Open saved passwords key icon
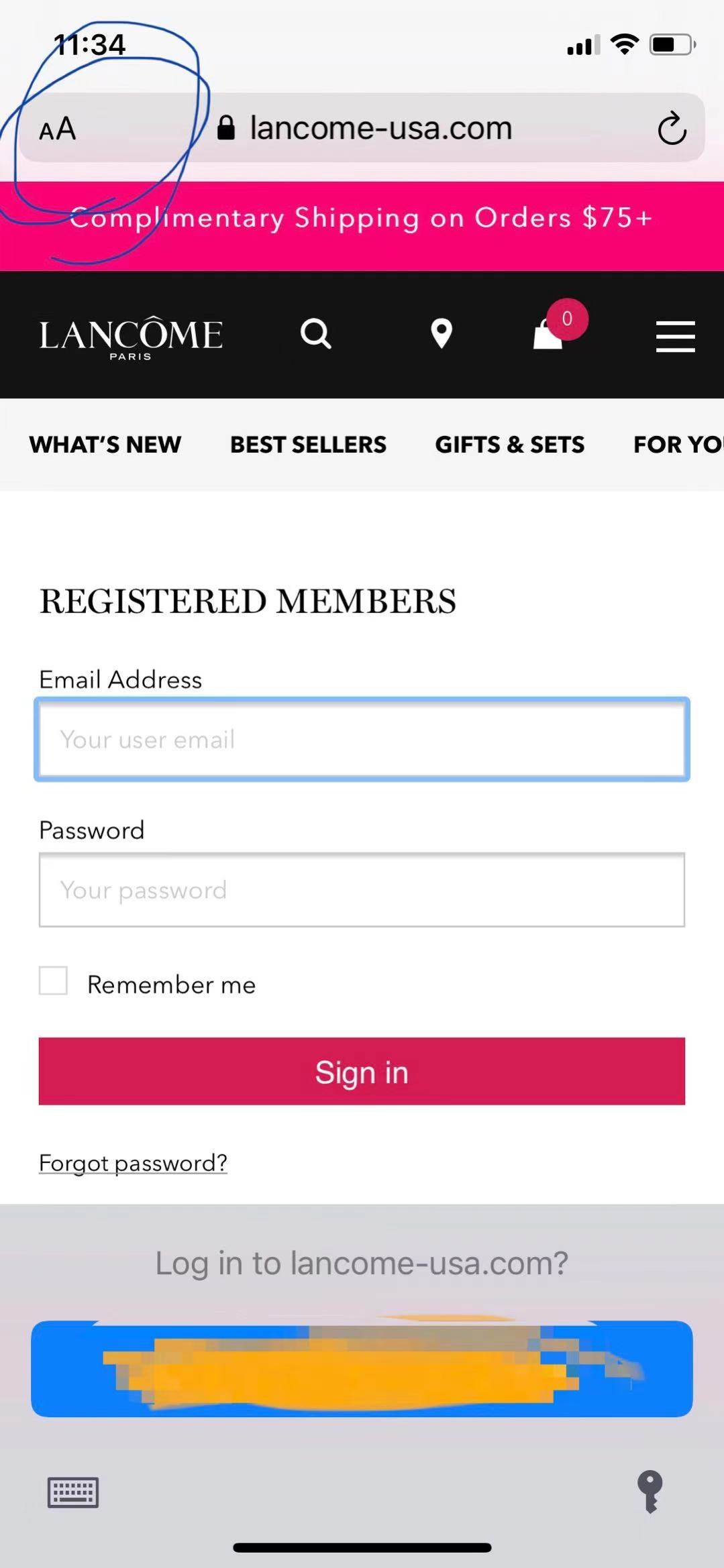724x1568 pixels. click(650, 1491)
